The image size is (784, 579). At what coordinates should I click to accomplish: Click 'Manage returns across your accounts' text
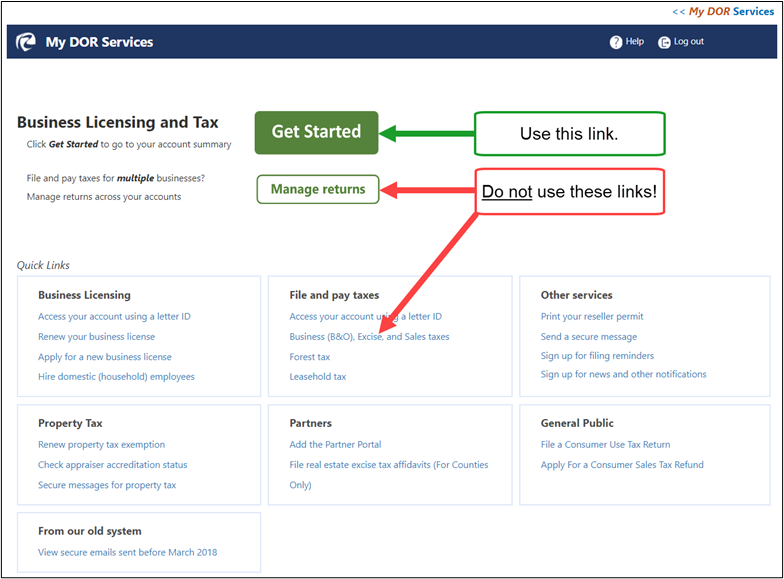pos(104,197)
